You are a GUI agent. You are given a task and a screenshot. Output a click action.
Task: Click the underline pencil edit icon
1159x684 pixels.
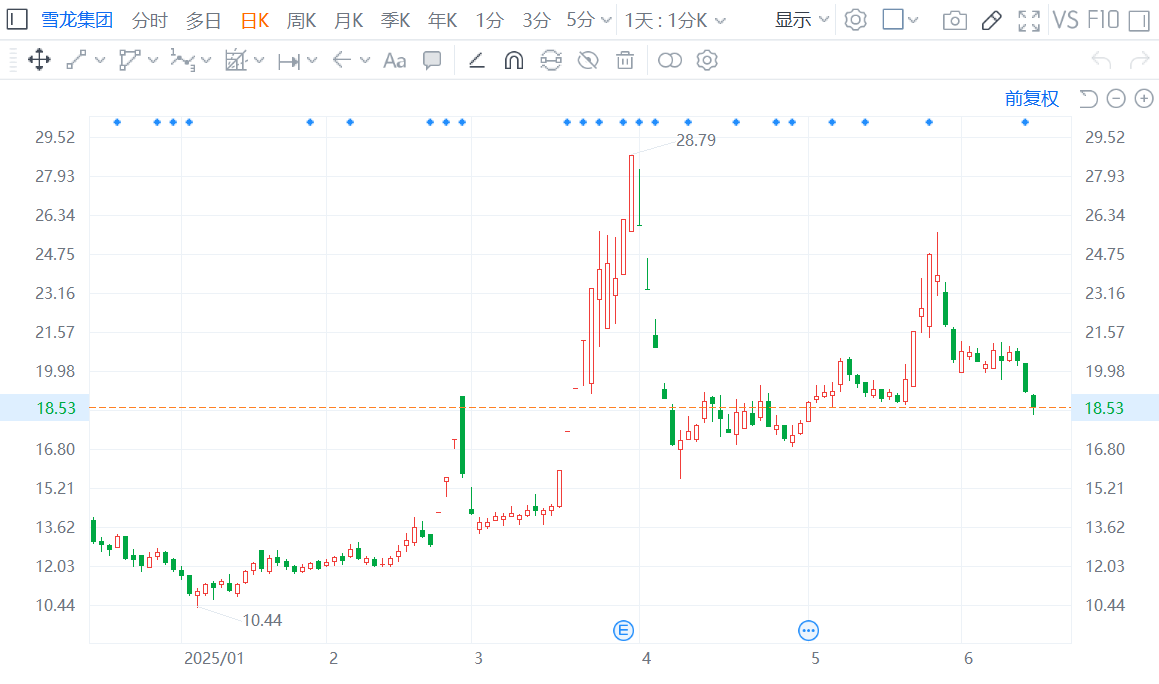pos(477,61)
